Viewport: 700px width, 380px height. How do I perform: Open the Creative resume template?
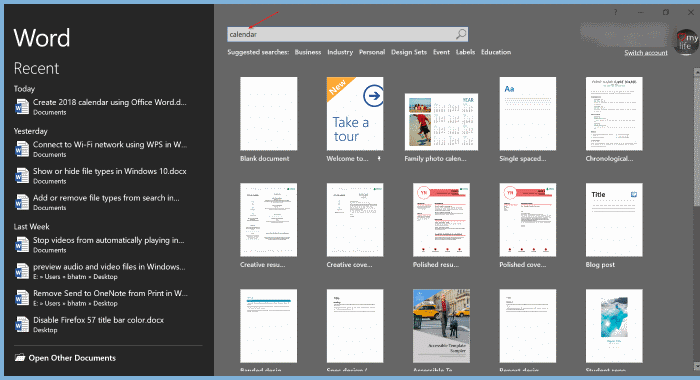coord(268,220)
